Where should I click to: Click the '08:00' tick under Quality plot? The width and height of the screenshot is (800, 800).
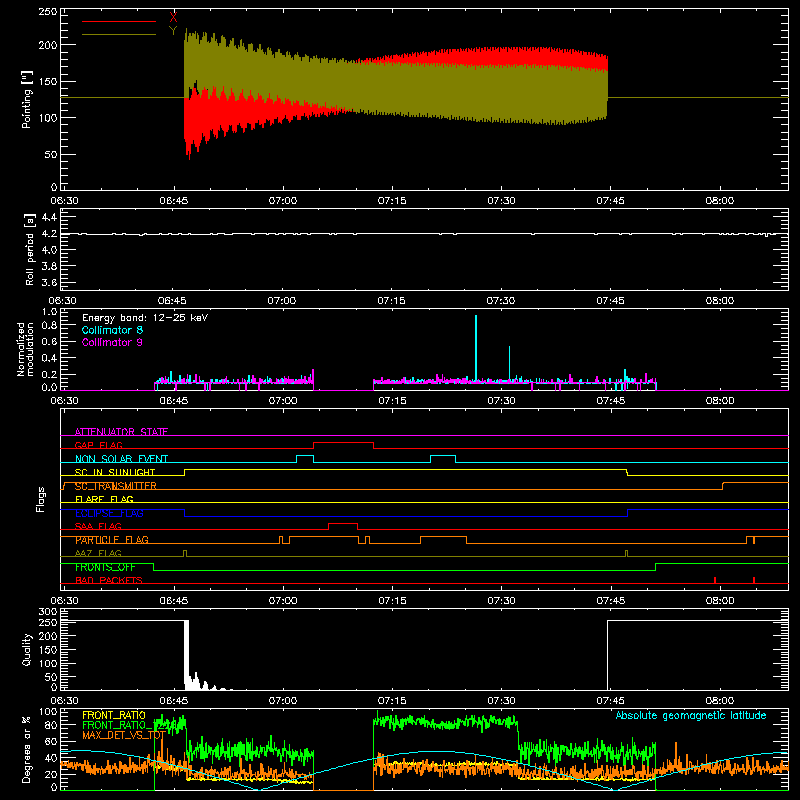719,701
